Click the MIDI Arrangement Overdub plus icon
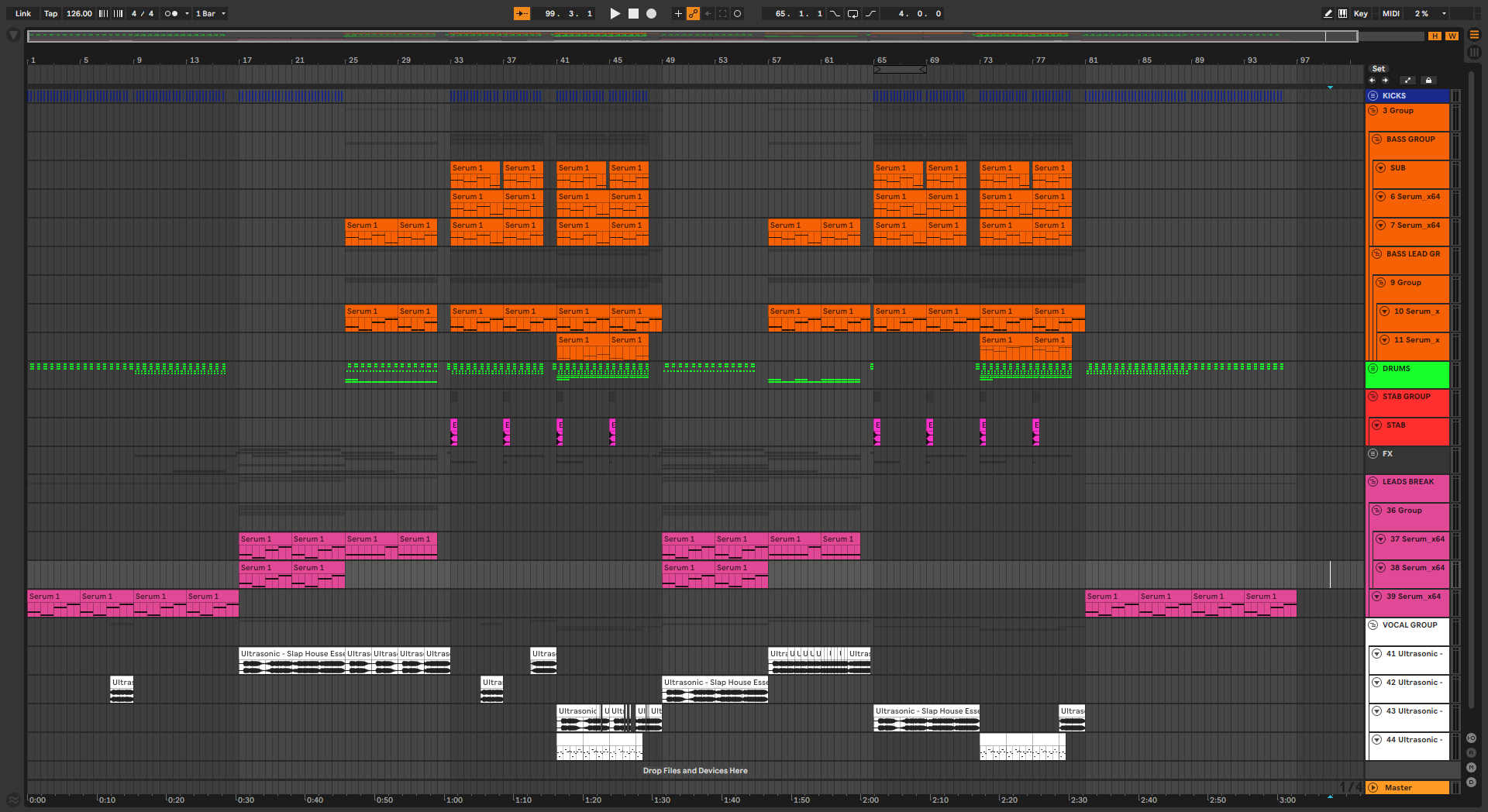The height and width of the screenshot is (812, 1488). [678, 13]
